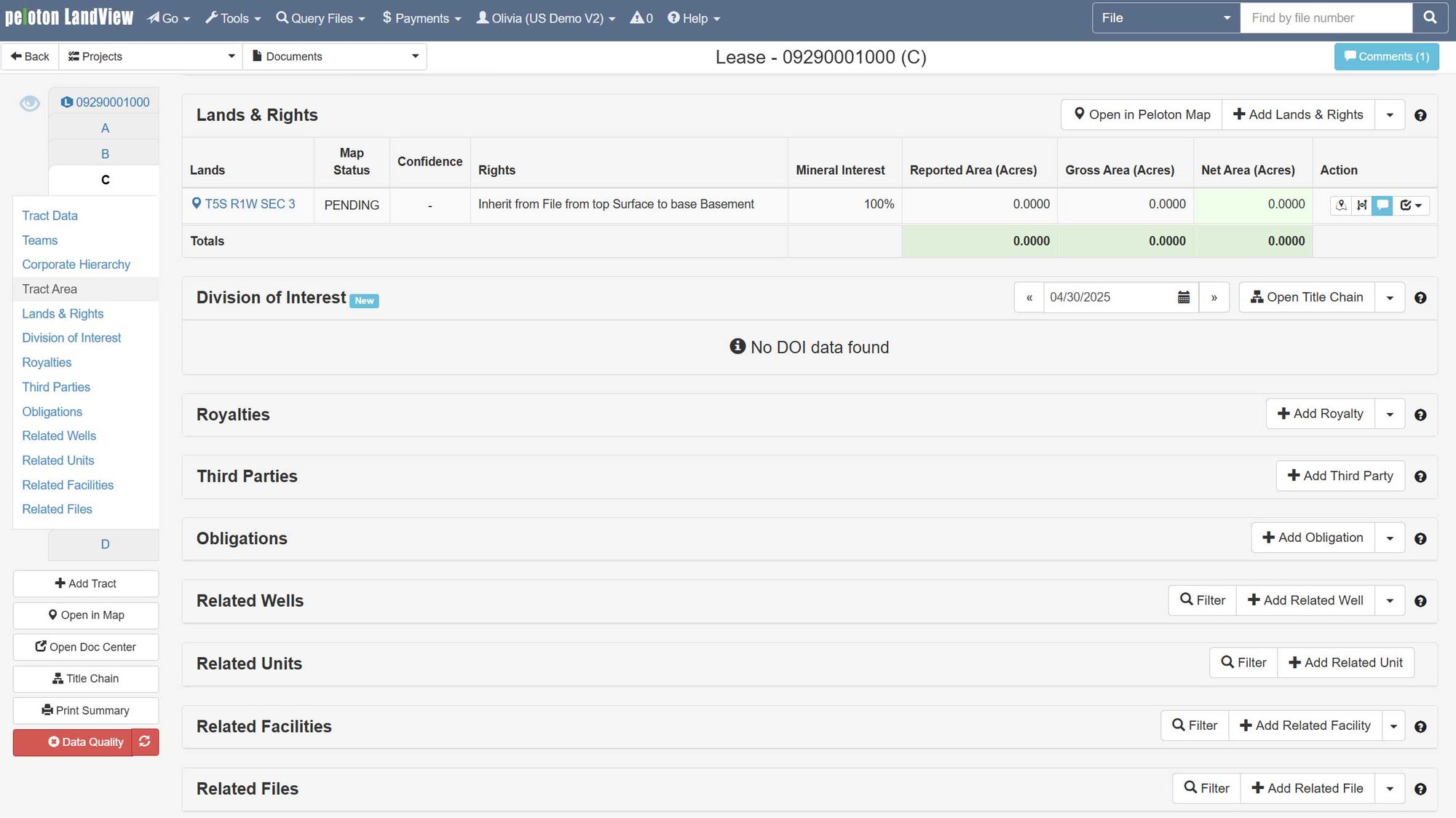Click the help icon beside Lands & Rights
The width and height of the screenshot is (1456, 818).
pyautogui.click(x=1420, y=115)
